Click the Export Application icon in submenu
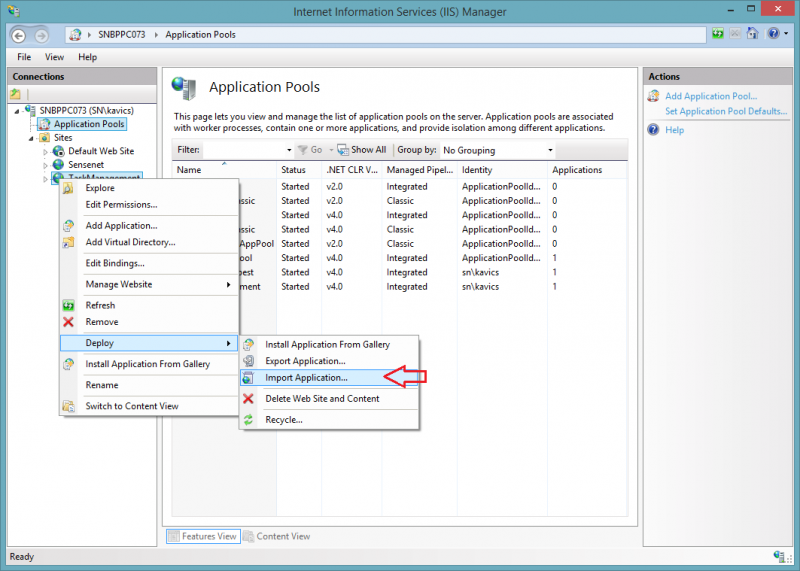Image resolution: width=800 pixels, height=571 pixels. [x=248, y=361]
